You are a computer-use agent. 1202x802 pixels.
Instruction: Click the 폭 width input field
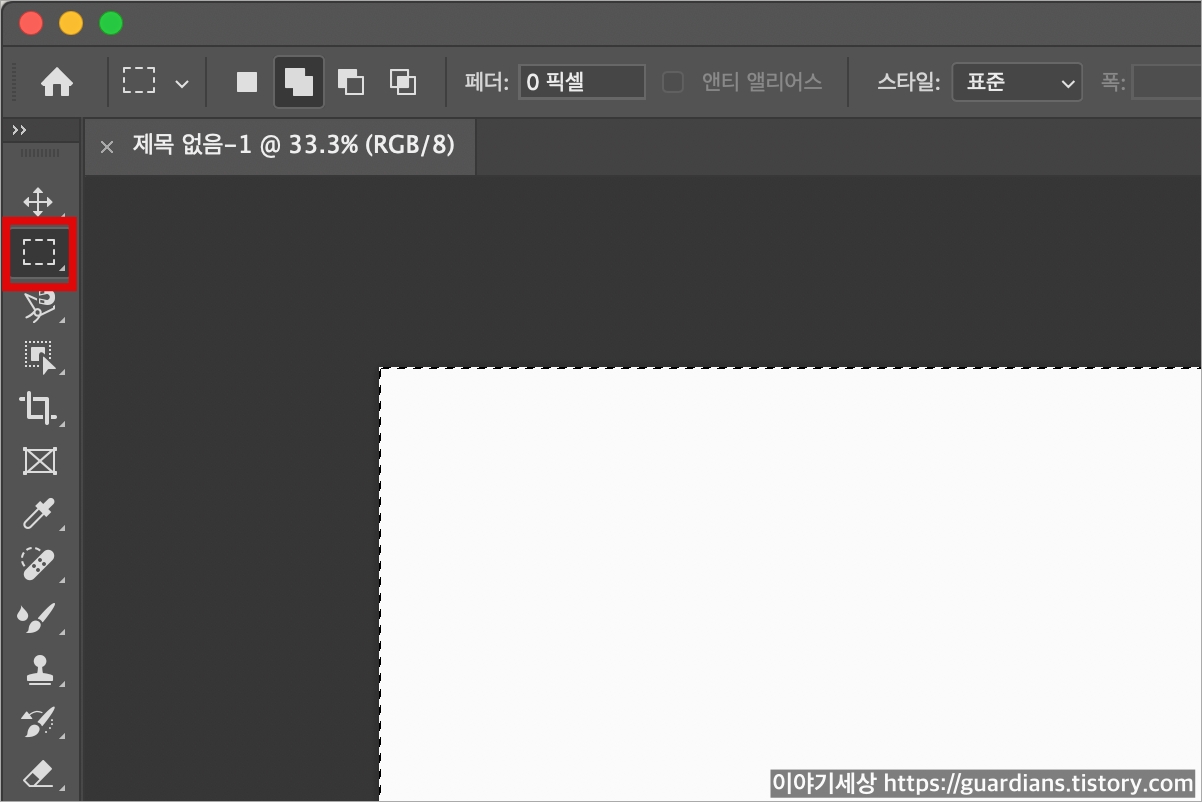[1166, 82]
